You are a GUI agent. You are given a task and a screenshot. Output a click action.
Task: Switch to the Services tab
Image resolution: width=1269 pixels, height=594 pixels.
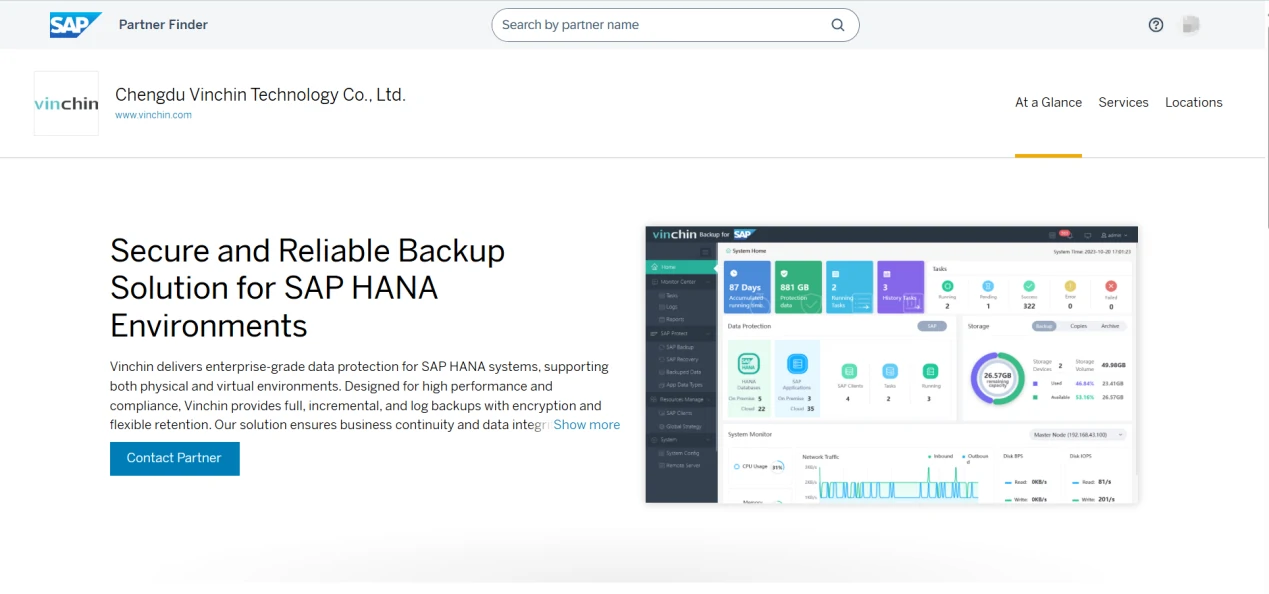pyautogui.click(x=1123, y=102)
